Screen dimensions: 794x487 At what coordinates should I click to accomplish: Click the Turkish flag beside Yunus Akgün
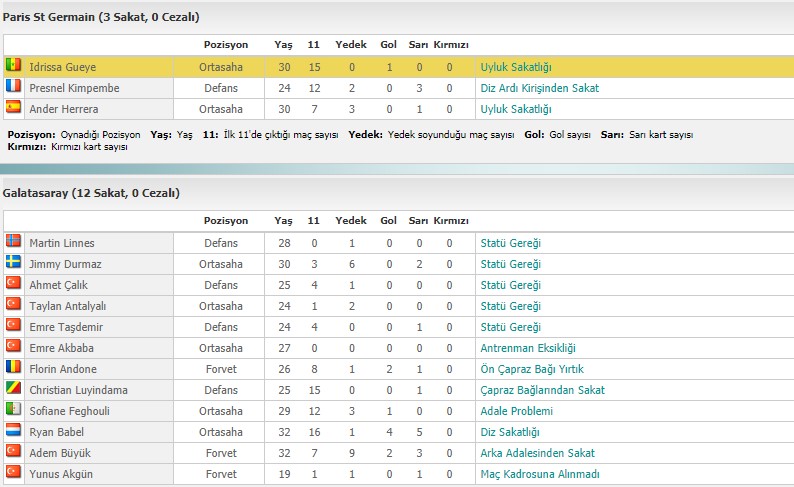pyautogui.click(x=14, y=472)
